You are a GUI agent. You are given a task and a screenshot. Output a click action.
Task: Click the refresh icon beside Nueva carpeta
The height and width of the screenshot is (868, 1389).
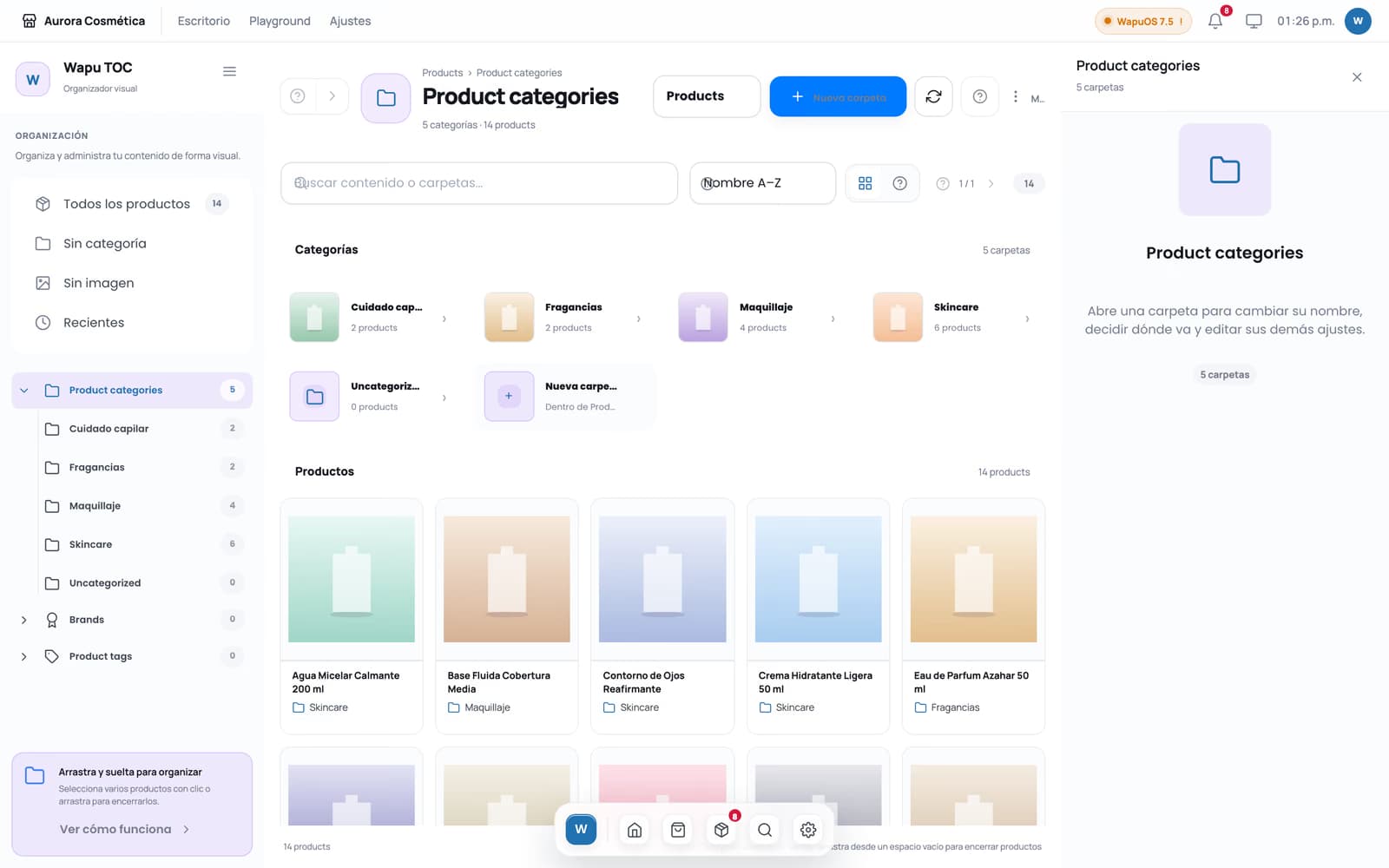933,96
